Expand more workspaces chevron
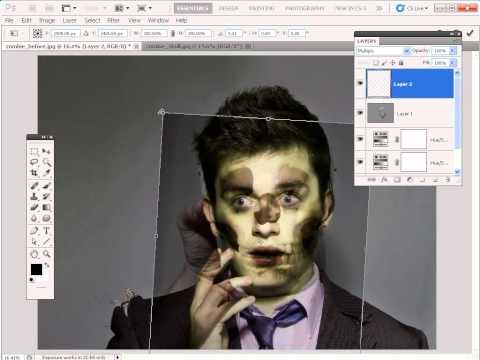Viewport: 480px width, 360px height. pyautogui.click(x=379, y=8)
